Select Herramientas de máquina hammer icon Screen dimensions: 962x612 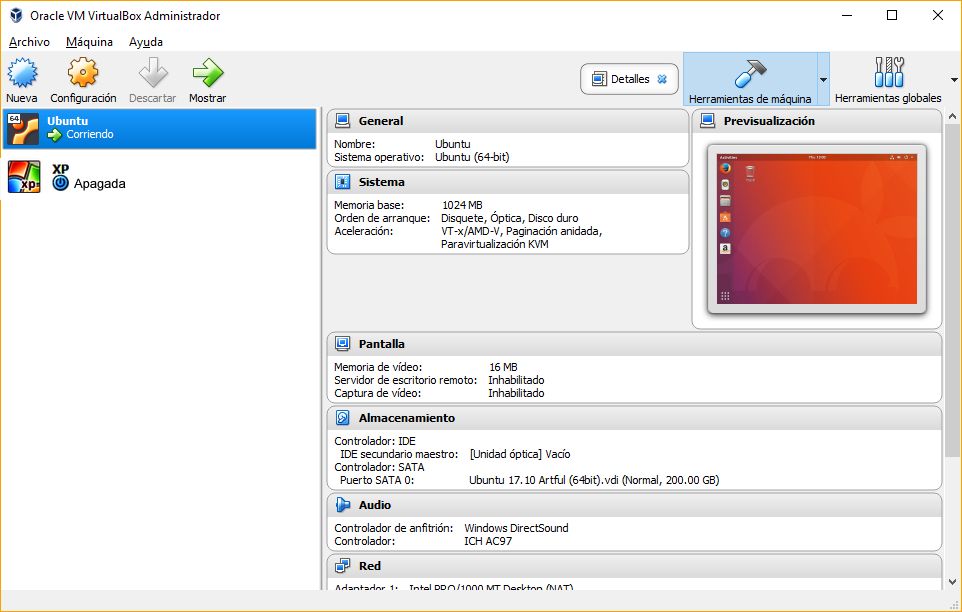(x=750, y=73)
